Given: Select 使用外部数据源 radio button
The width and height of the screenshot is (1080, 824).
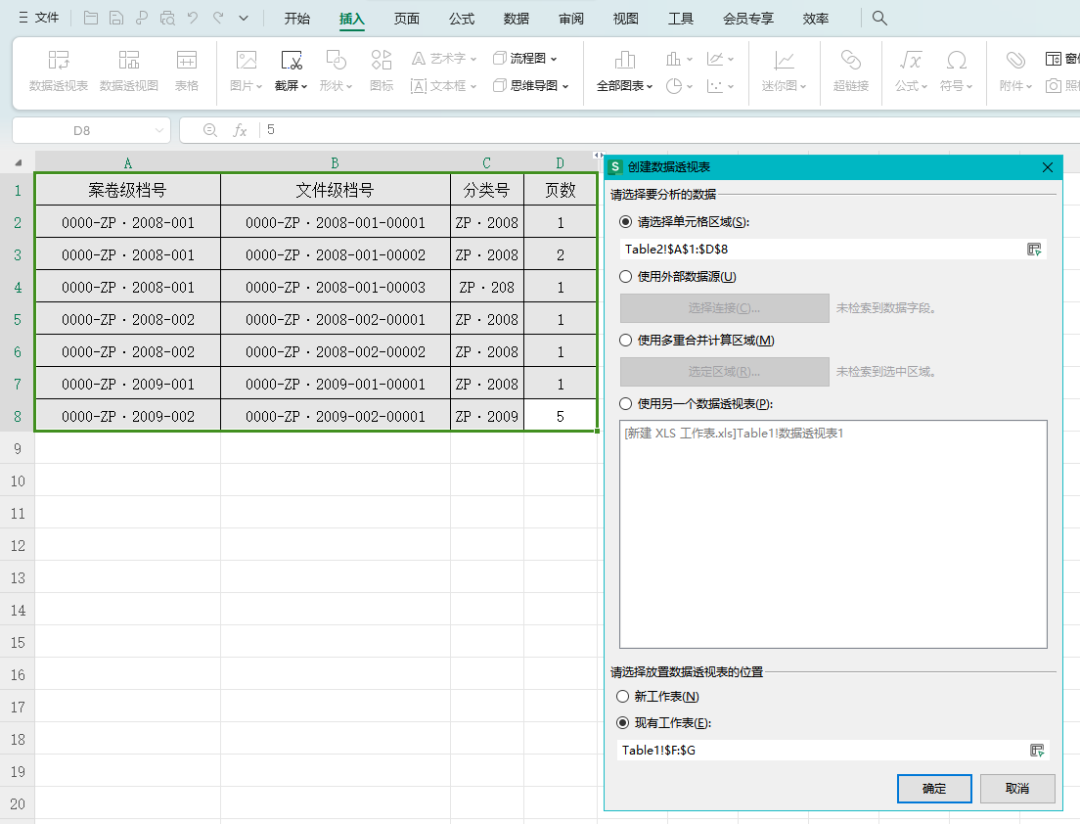Looking at the screenshot, I should pyautogui.click(x=625, y=276).
